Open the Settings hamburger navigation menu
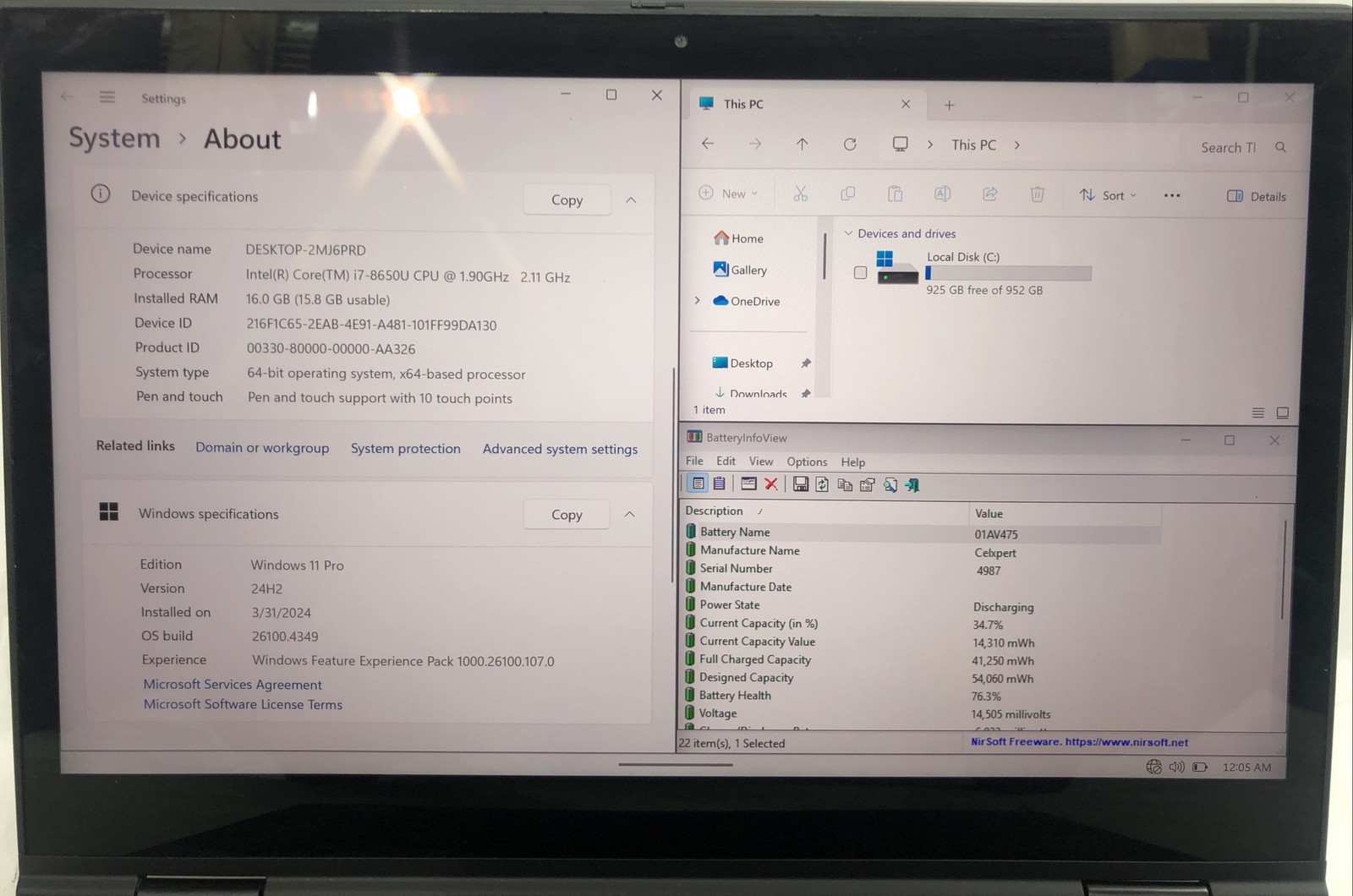 tap(107, 97)
